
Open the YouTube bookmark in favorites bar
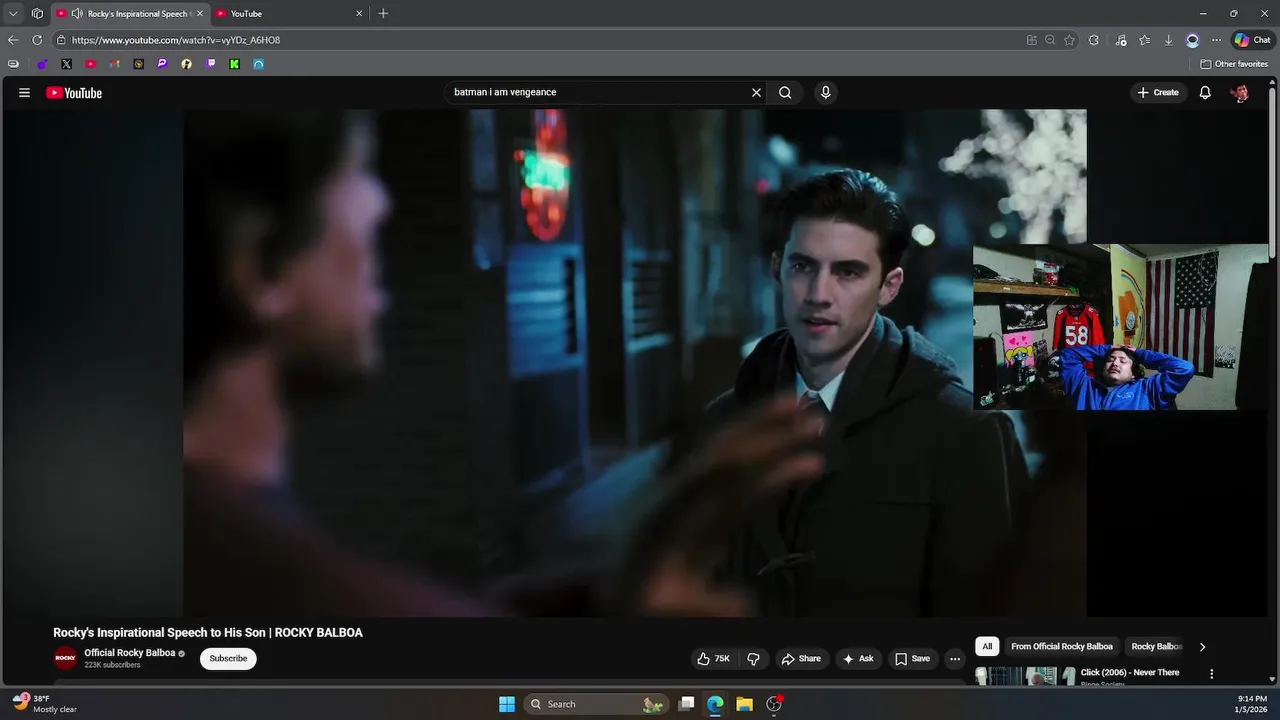[x=90, y=64]
